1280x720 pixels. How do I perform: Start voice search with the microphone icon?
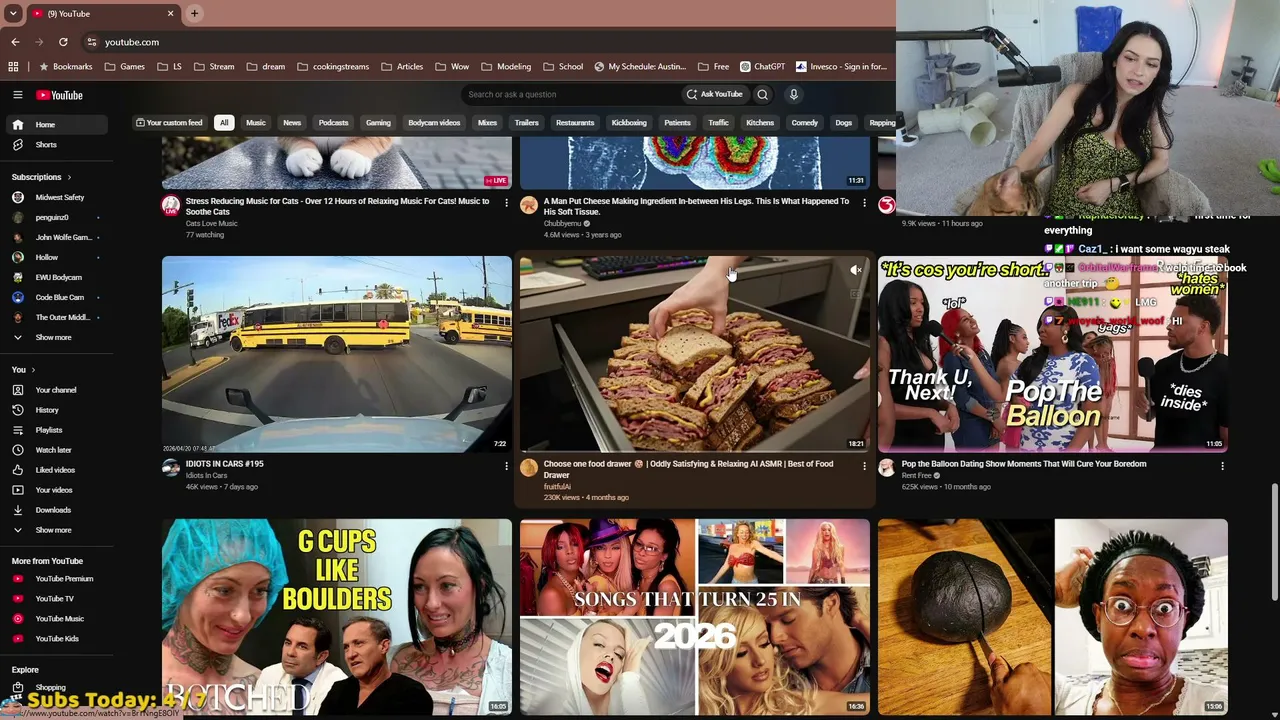click(x=794, y=95)
